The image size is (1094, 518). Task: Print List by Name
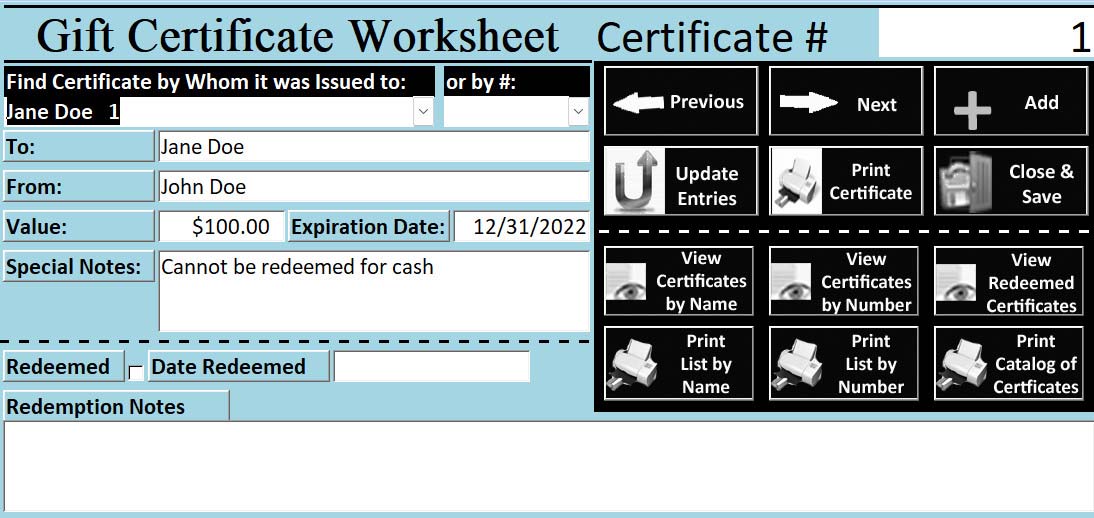[x=680, y=364]
